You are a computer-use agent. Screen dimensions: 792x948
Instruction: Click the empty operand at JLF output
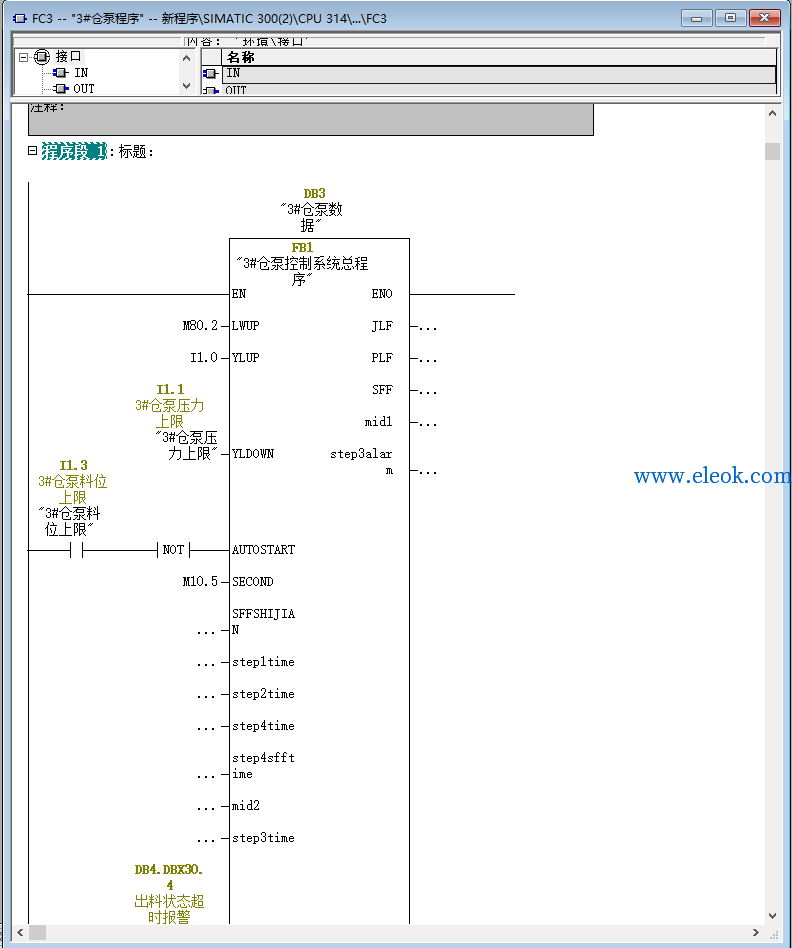click(x=427, y=327)
